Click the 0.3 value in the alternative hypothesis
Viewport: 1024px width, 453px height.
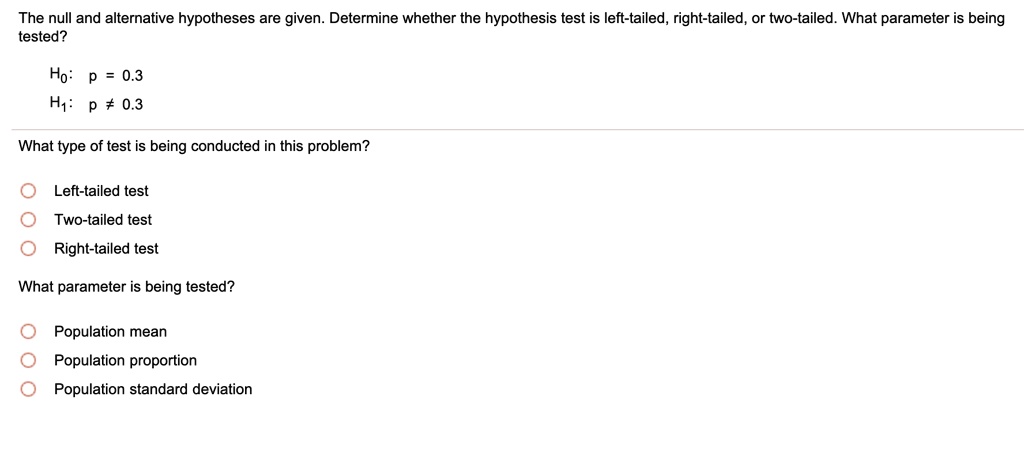[132, 104]
